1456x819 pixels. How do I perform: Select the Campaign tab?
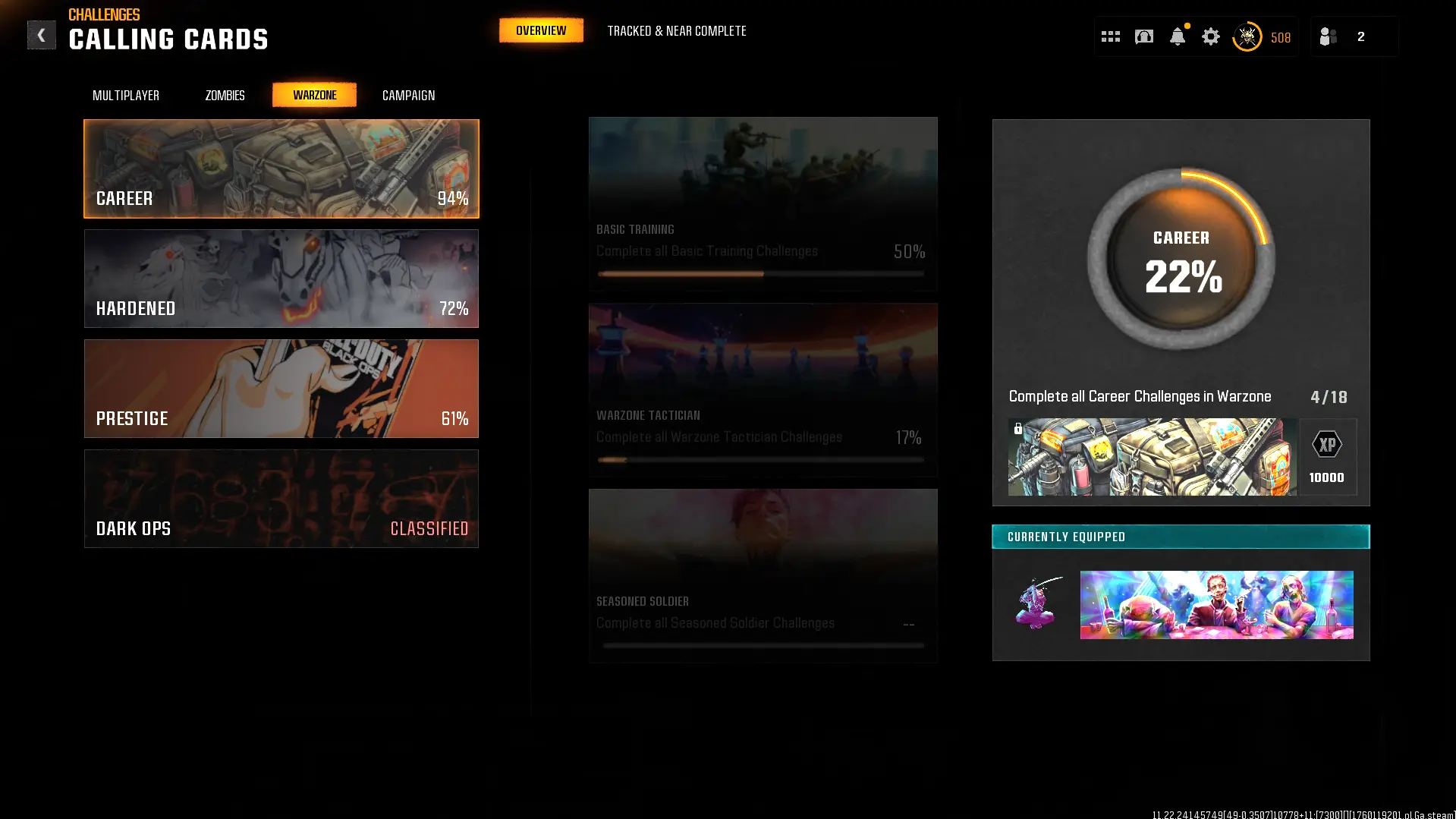[409, 95]
